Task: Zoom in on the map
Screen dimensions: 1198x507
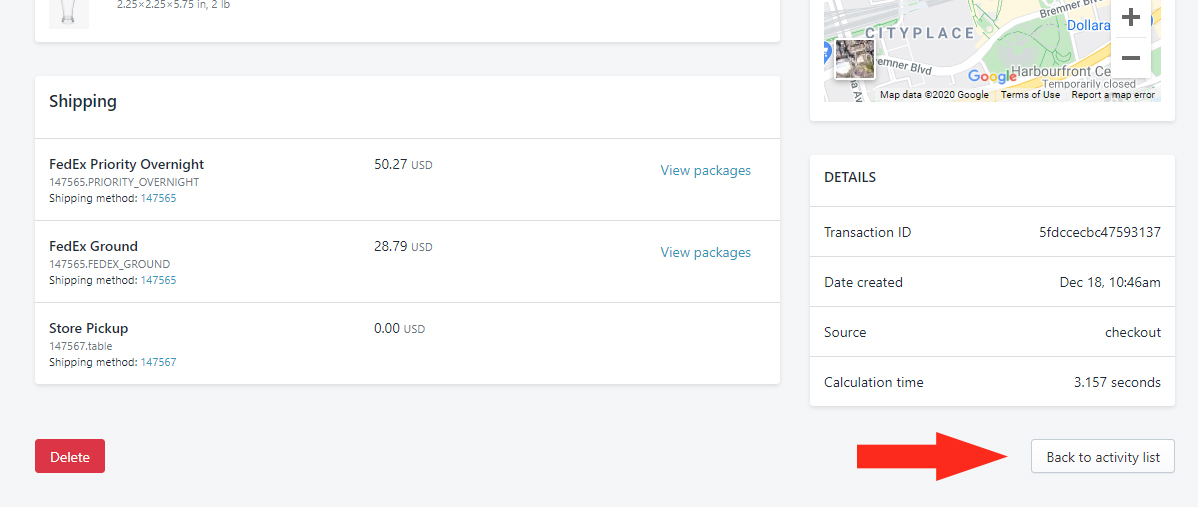Action: [x=1131, y=18]
